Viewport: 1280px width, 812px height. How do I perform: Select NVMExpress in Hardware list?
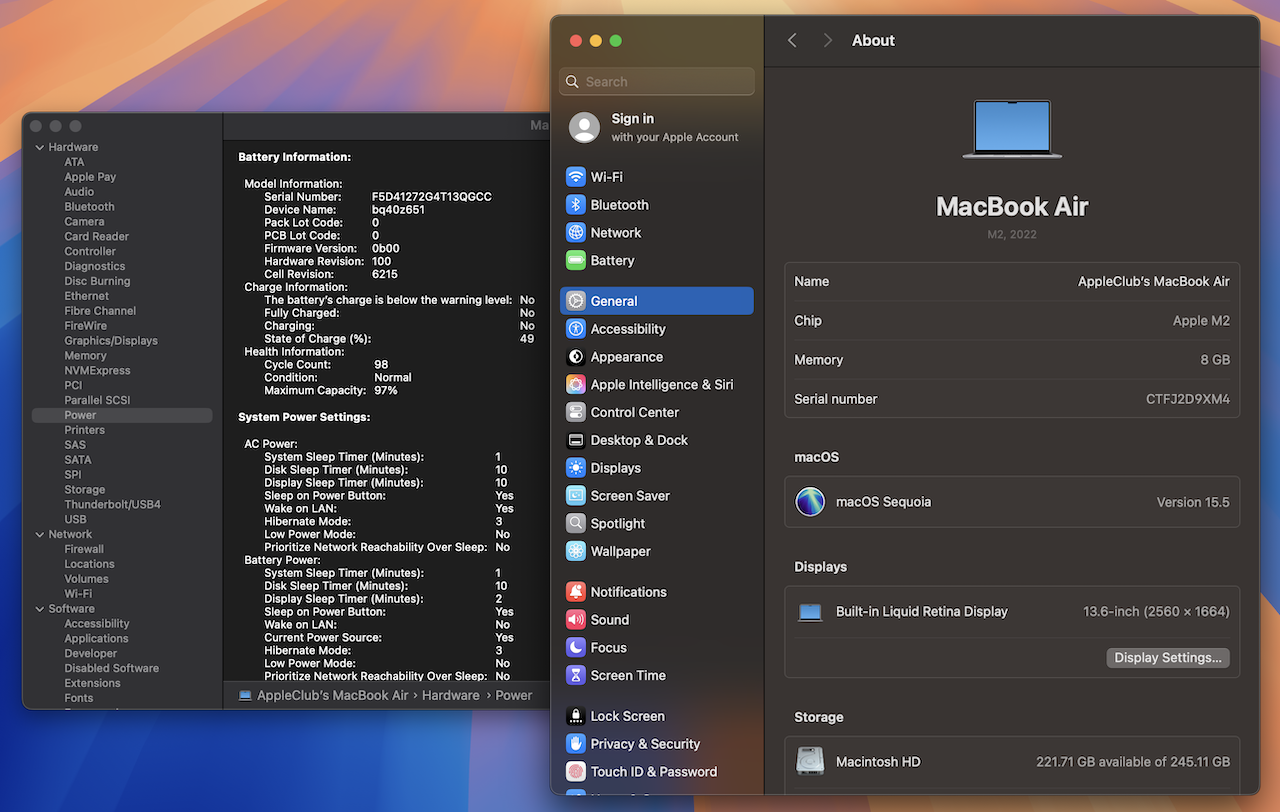click(x=97, y=371)
